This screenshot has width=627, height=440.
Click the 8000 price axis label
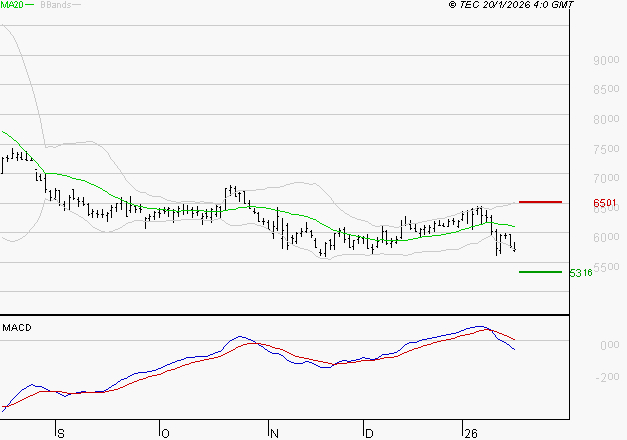coord(606,119)
